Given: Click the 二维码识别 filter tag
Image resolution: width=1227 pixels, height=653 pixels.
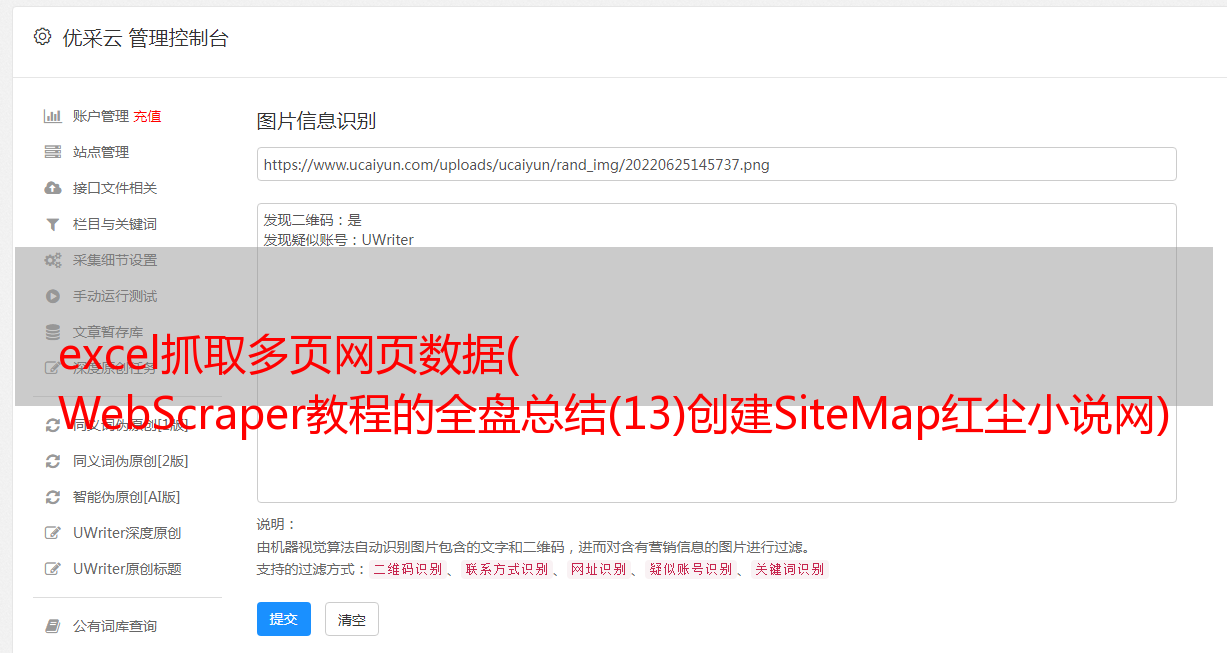Looking at the screenshot, I should pyautogui.click(x=407, y=569).
